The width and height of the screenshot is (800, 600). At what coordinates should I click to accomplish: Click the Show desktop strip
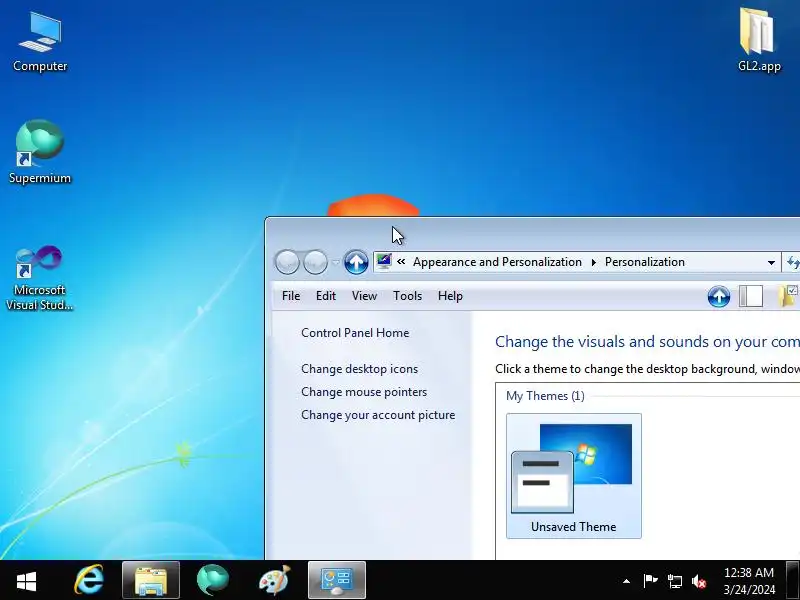click(793, 580)
